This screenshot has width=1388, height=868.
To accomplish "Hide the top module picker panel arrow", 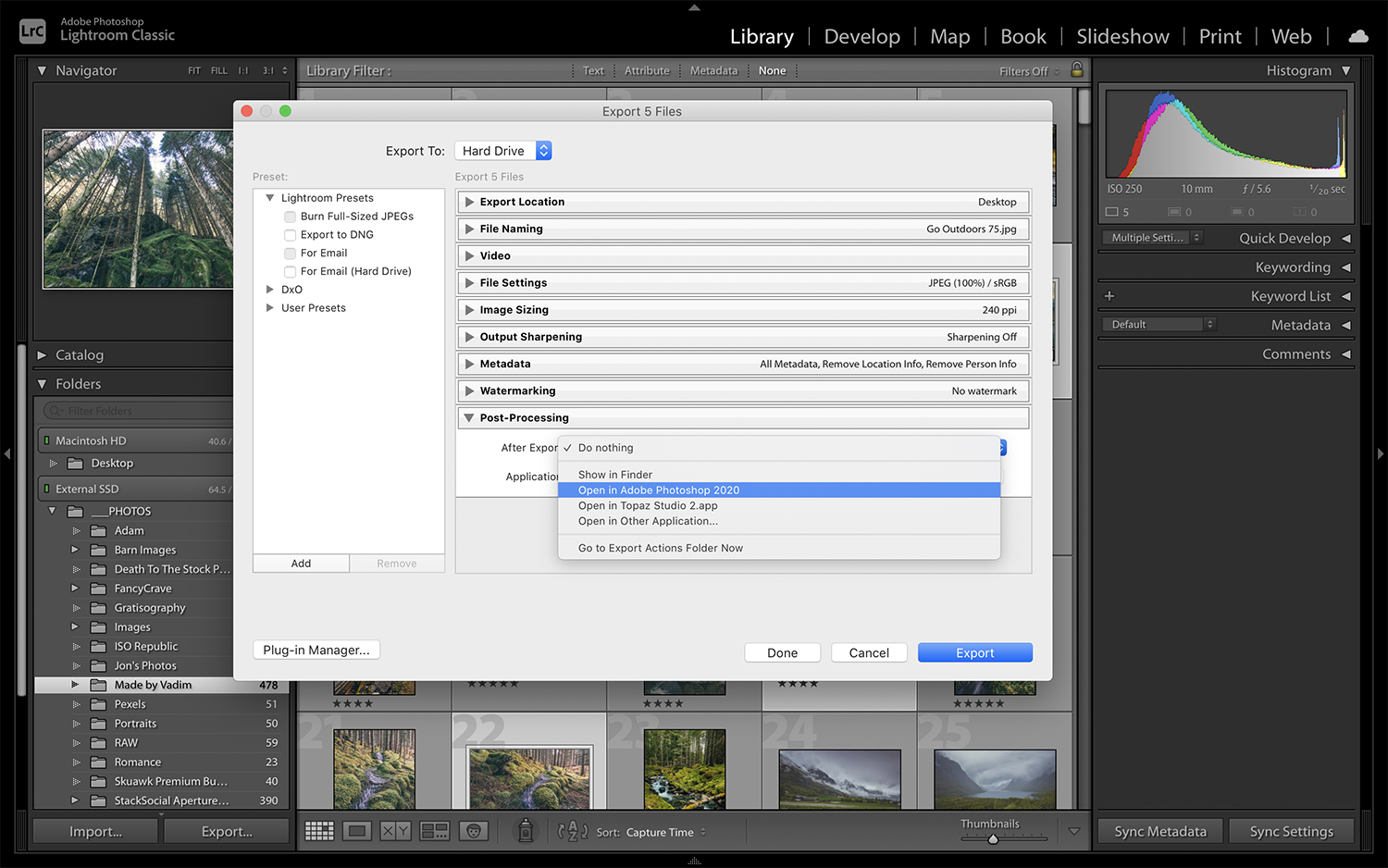I will [x=694, y=7].
